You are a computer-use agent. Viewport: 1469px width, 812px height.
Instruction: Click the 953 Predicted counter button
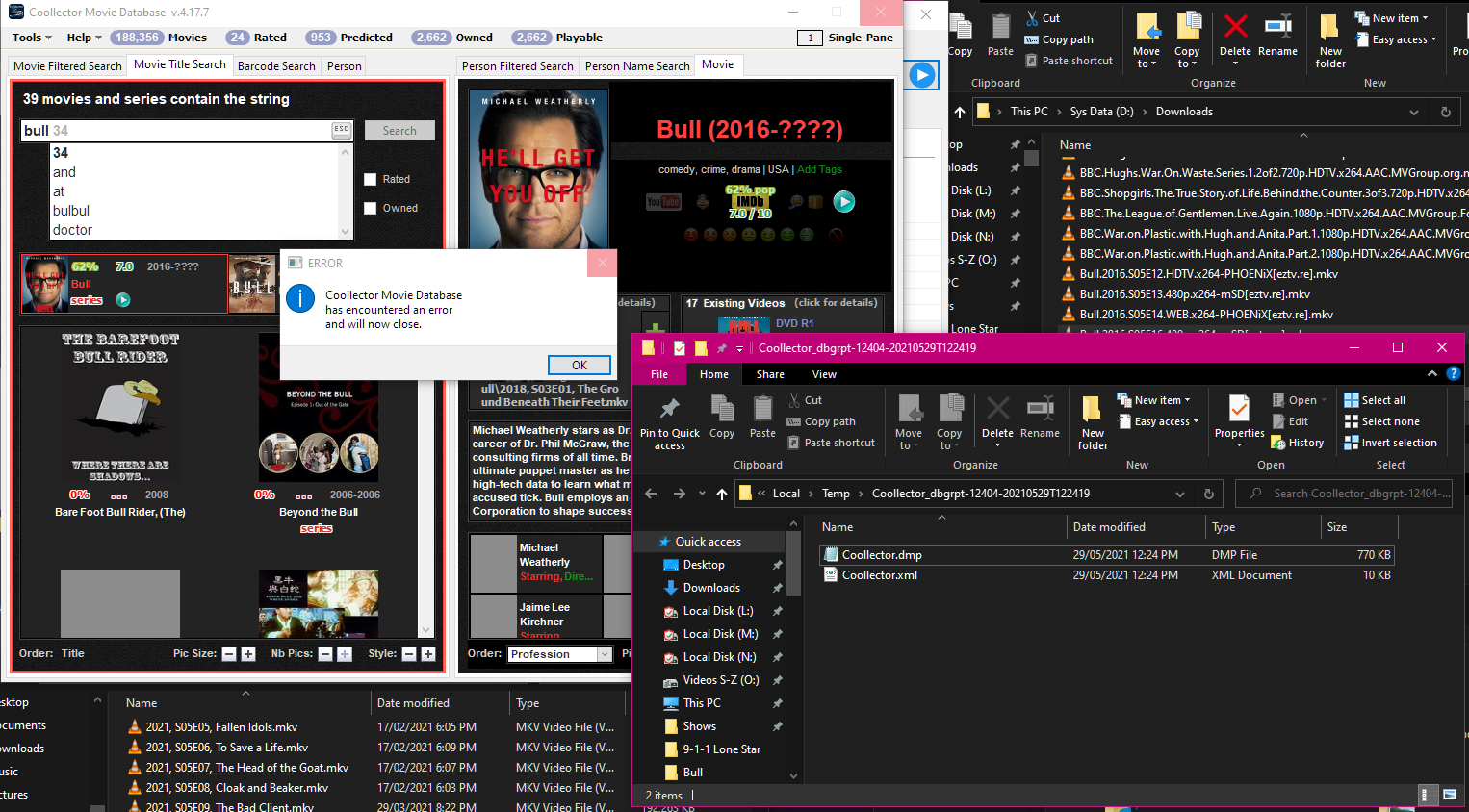pos(349,38)
